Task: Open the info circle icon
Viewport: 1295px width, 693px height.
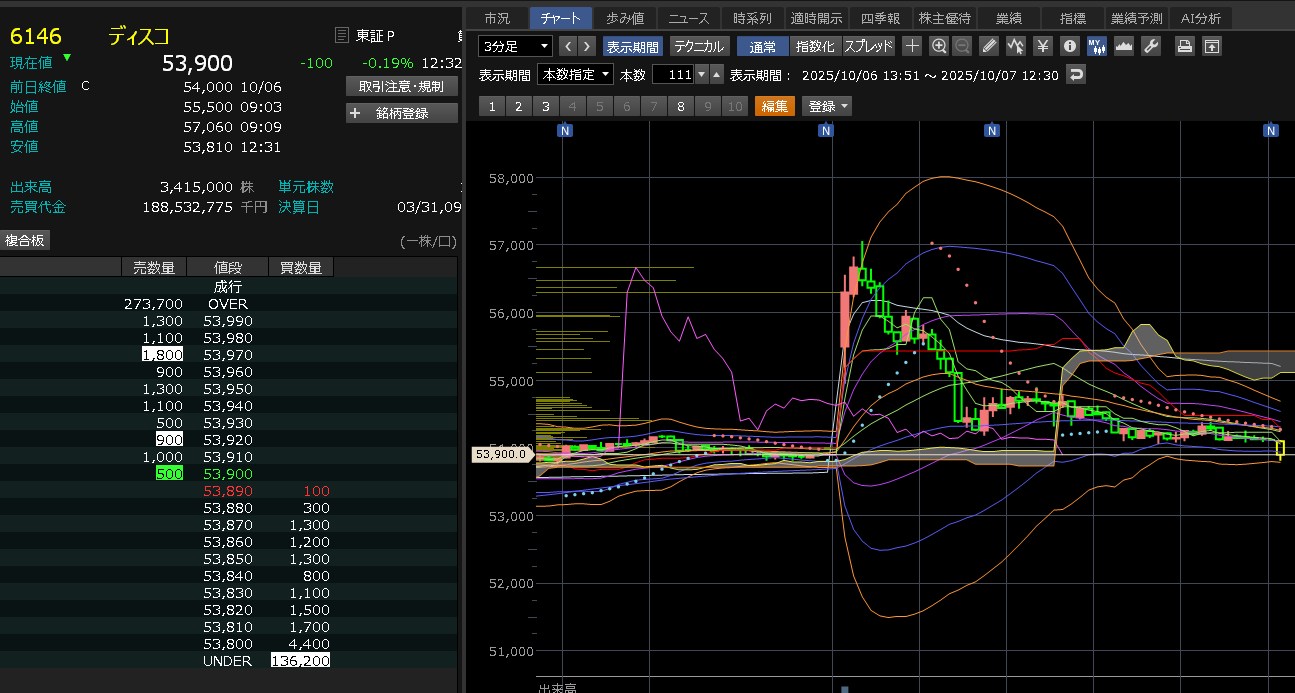Action: [1069, 46]
